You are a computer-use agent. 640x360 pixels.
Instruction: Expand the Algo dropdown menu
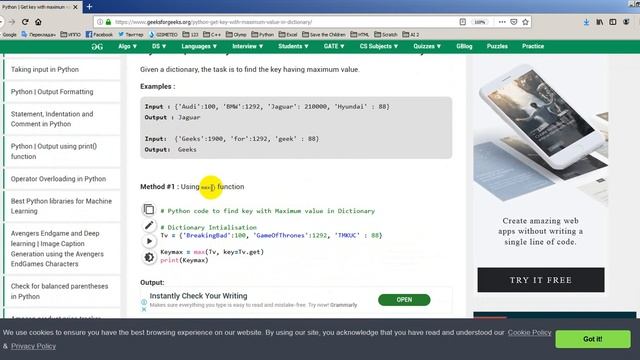(x=127, y=47)
